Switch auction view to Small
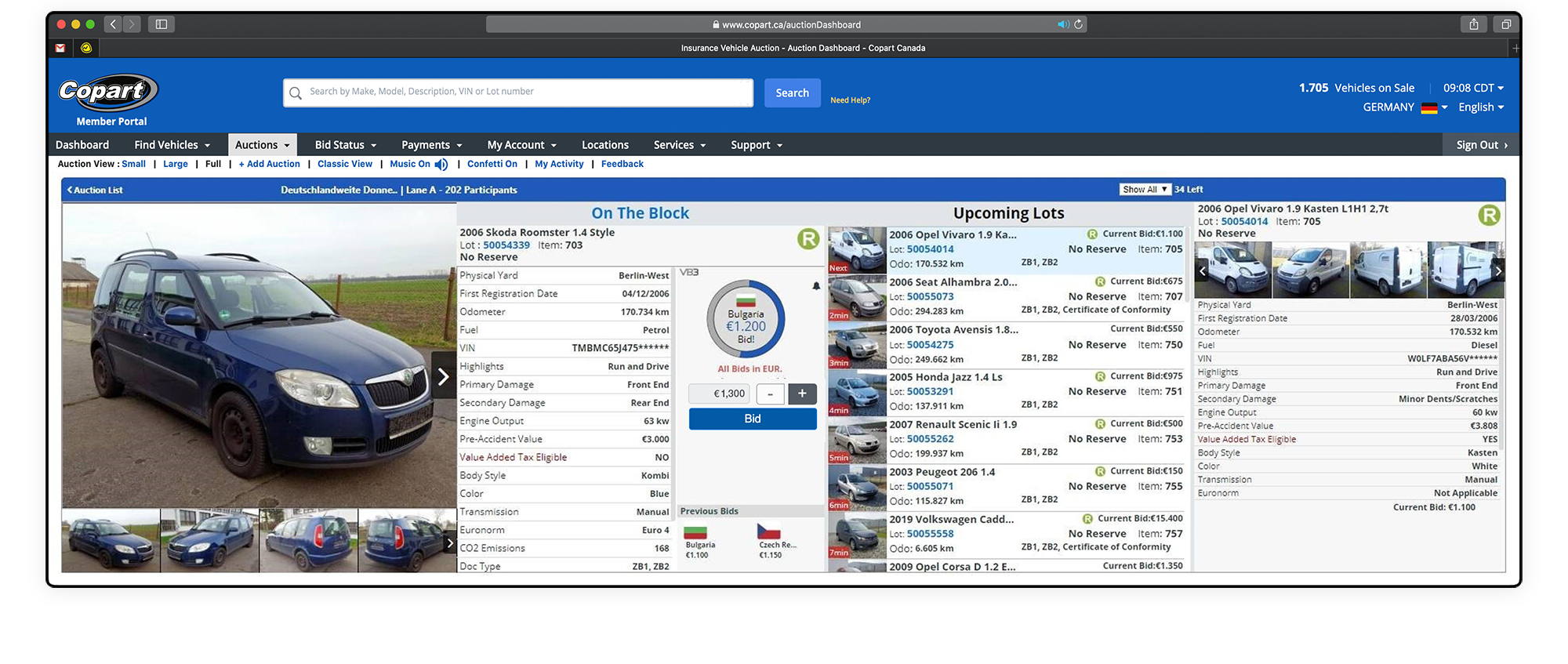1568x664 pixels. pos(134,164)
